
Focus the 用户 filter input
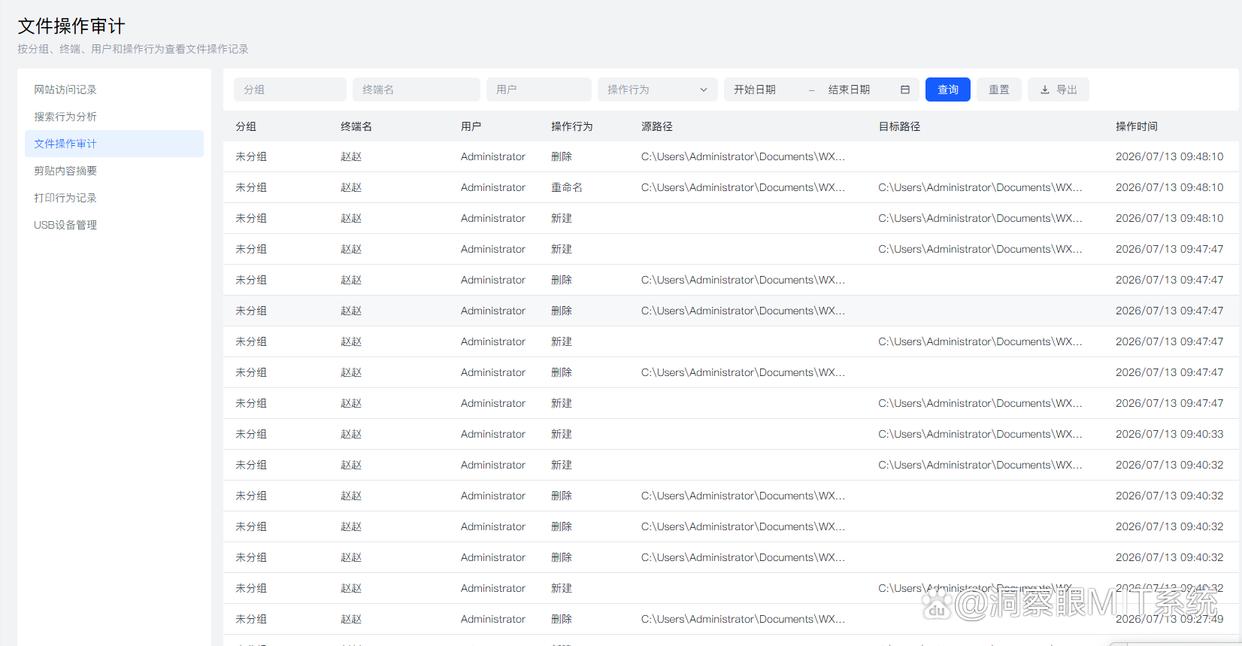tap(539, 90)
